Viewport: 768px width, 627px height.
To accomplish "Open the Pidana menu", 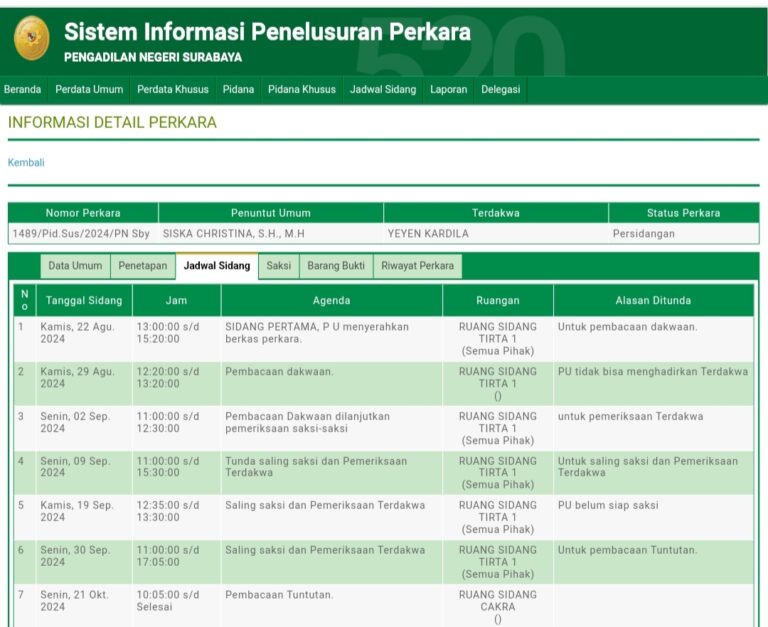I will click(x=239, y=90).
